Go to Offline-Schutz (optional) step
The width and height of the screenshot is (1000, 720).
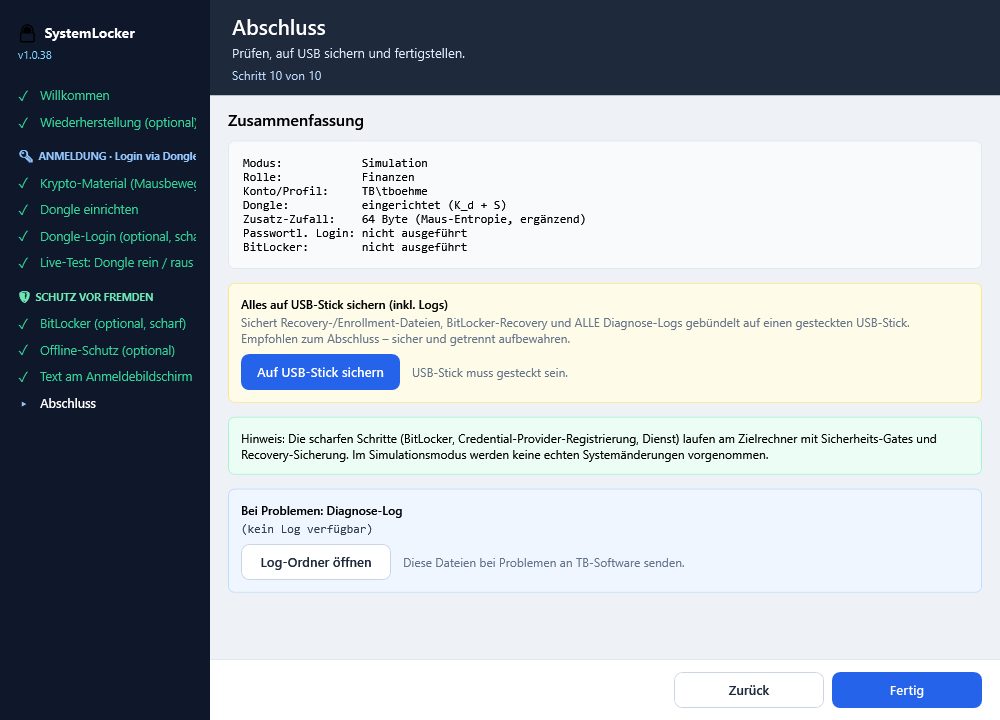[x=106, y=351]
